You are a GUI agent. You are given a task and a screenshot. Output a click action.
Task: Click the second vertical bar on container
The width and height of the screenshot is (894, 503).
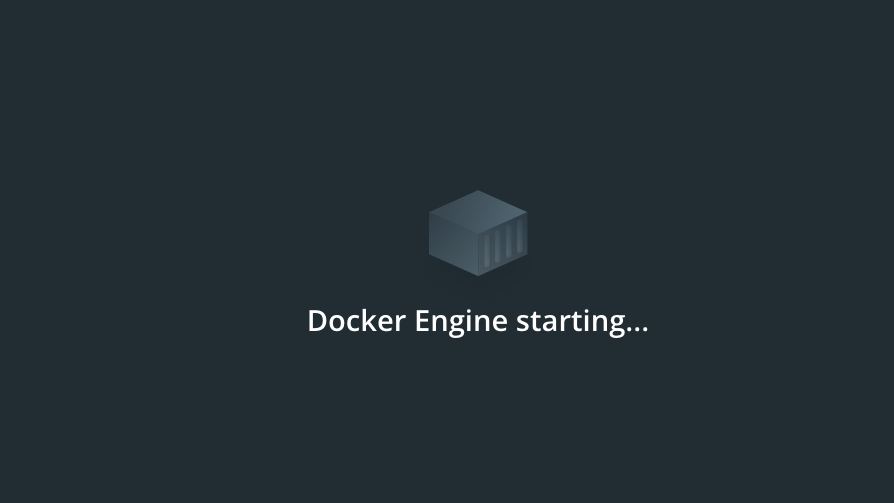498,246
